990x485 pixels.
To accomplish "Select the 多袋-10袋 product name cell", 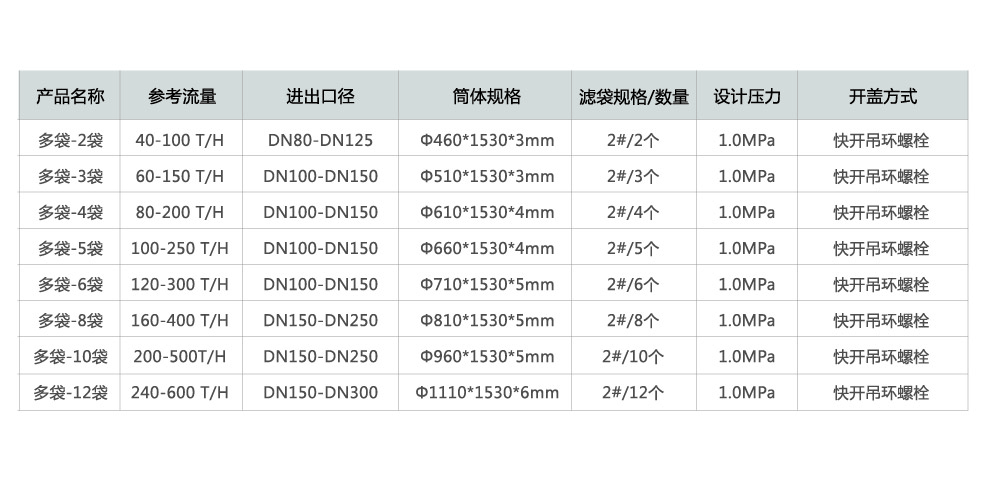I will click(70, 357).
